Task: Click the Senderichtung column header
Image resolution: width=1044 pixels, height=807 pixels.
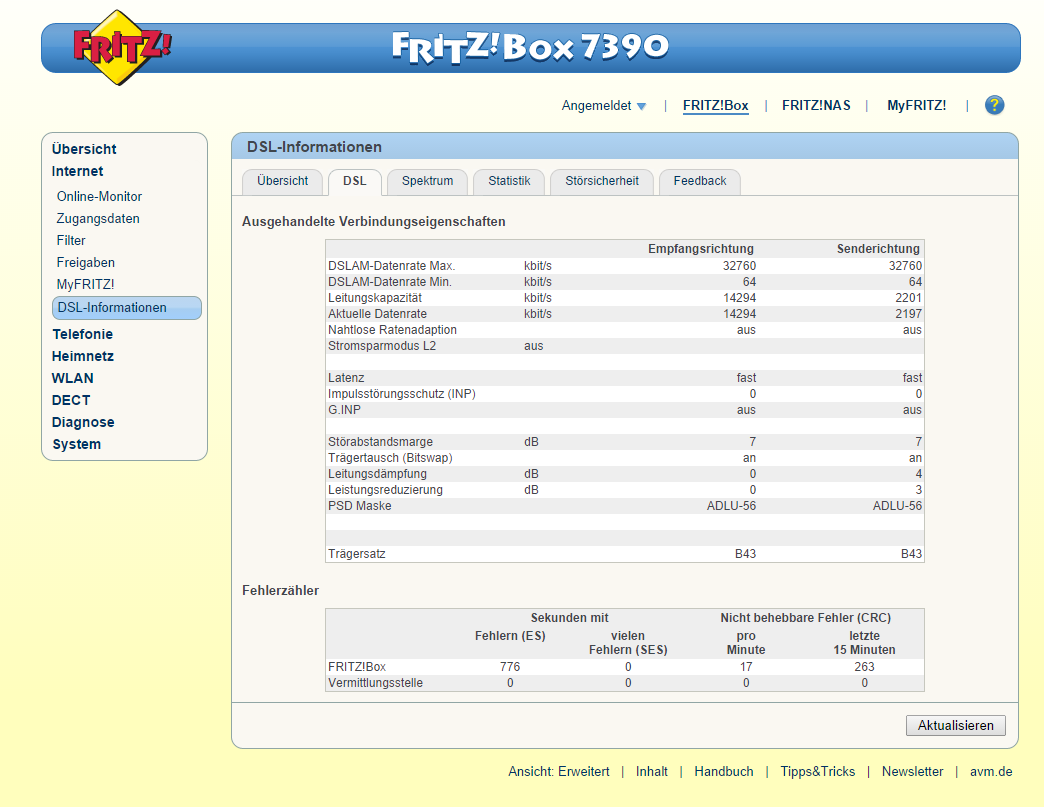Action: [878, 249]
